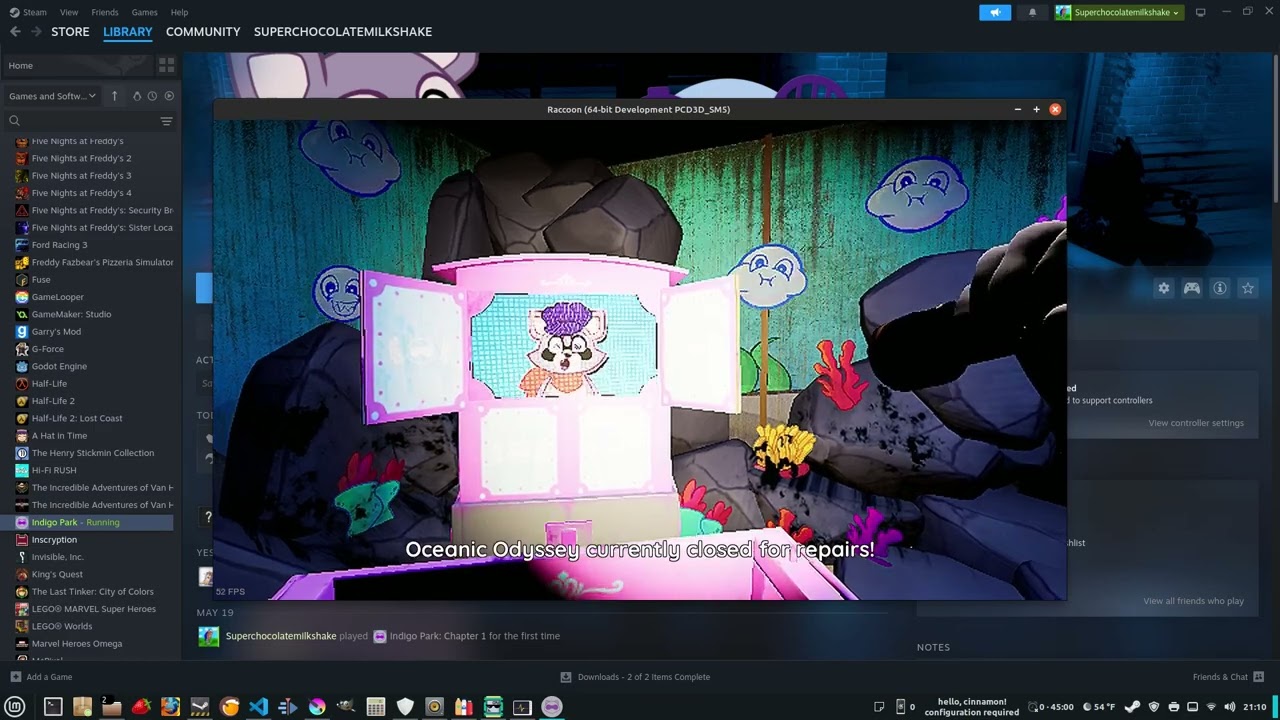Open the Help menu
The width and height of the screenshot is (1280, 720).
click(179, 12)
